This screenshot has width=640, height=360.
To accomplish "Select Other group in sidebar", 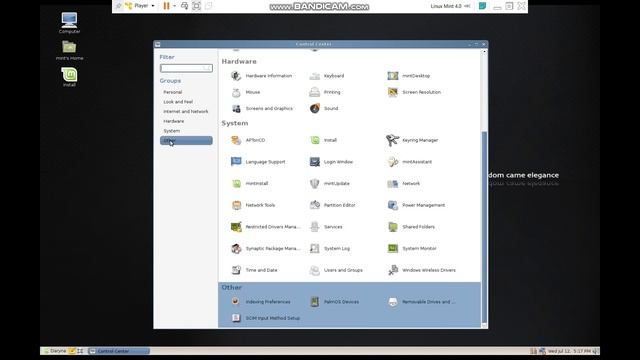I will click(x=186, y=140).
